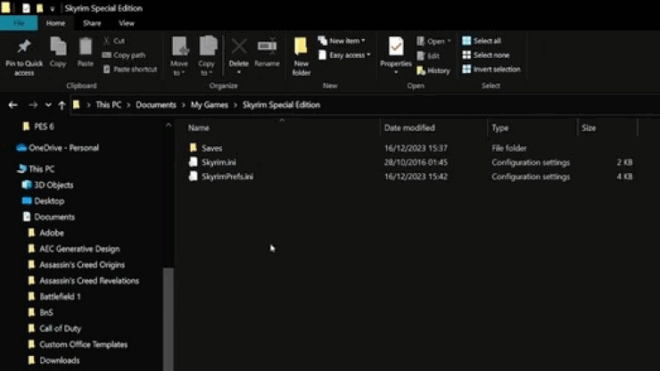Open Desktop in the navigation pane

(49, 201)
